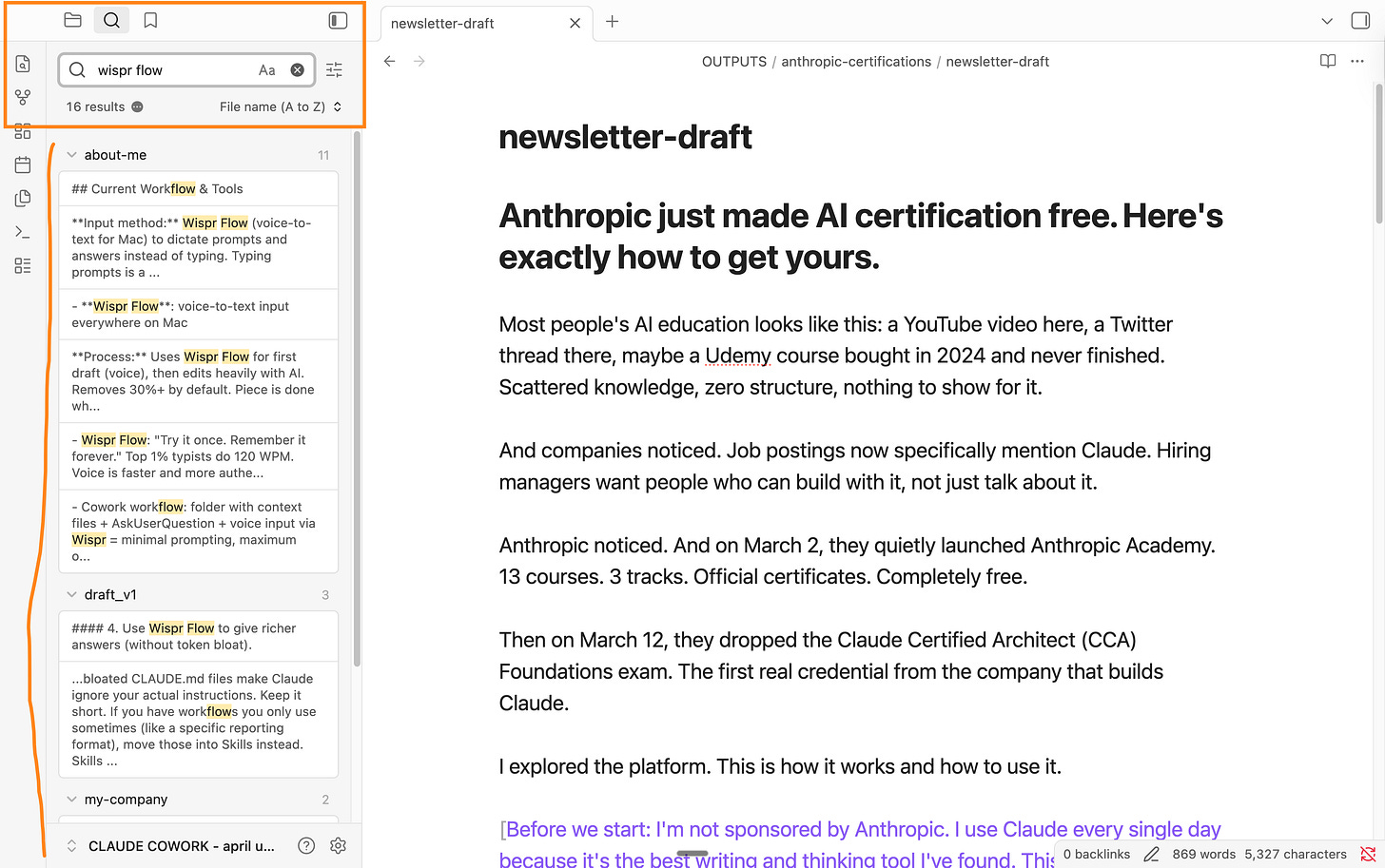Open result 'Try it once. Remember it forever'

click(199, 456)
